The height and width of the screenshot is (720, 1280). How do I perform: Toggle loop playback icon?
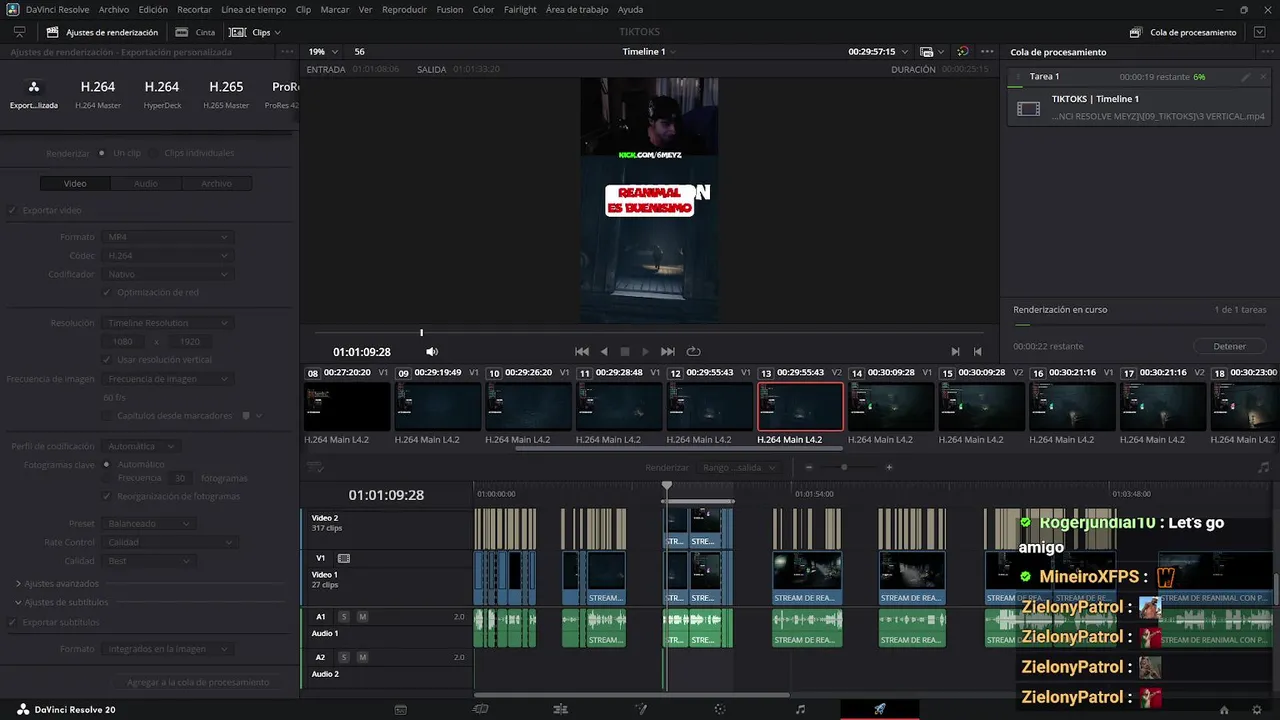pyautogui.click(x=693, y=352)
